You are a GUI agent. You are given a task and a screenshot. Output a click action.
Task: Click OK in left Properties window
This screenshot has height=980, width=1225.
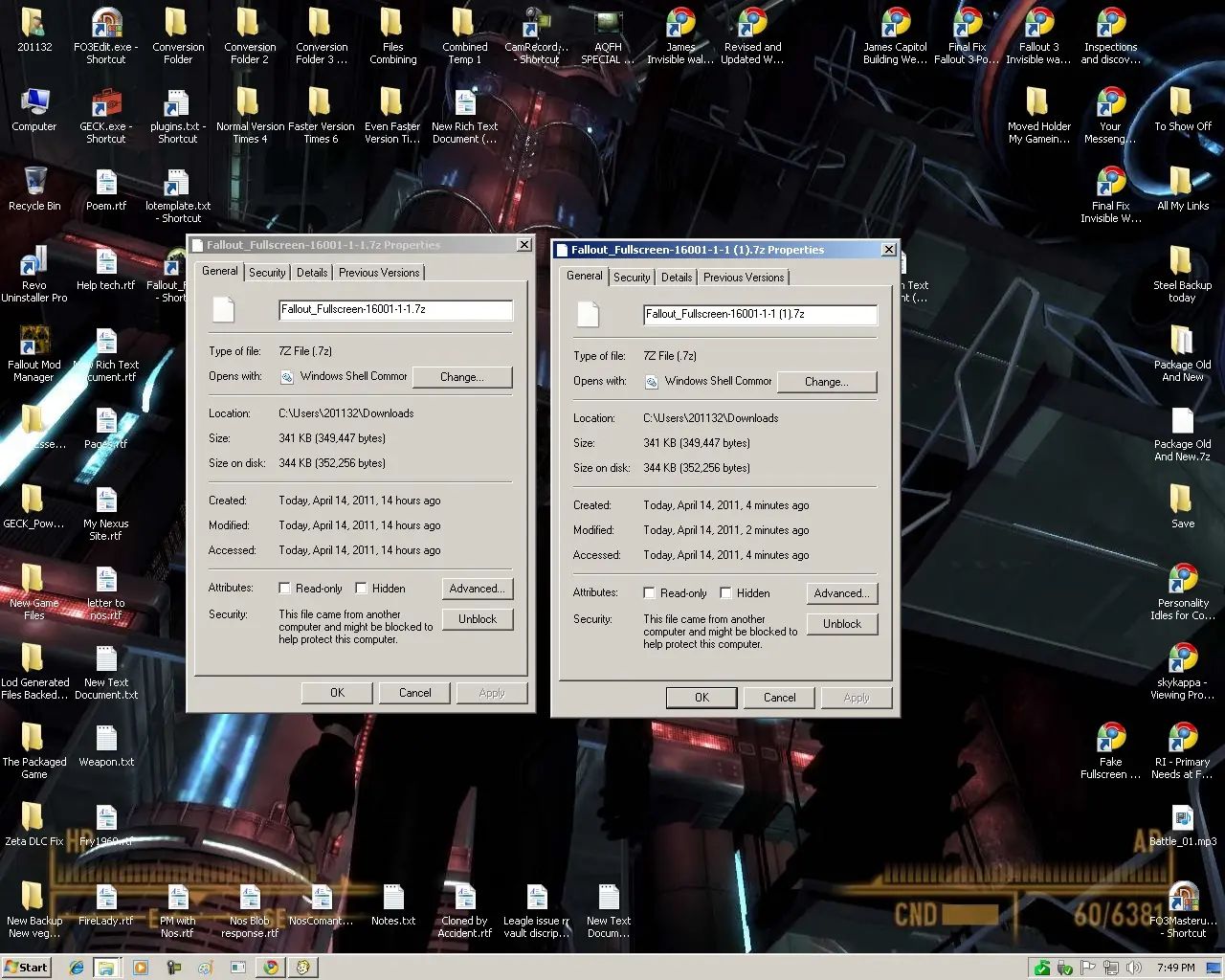click(x=338, y=693)
